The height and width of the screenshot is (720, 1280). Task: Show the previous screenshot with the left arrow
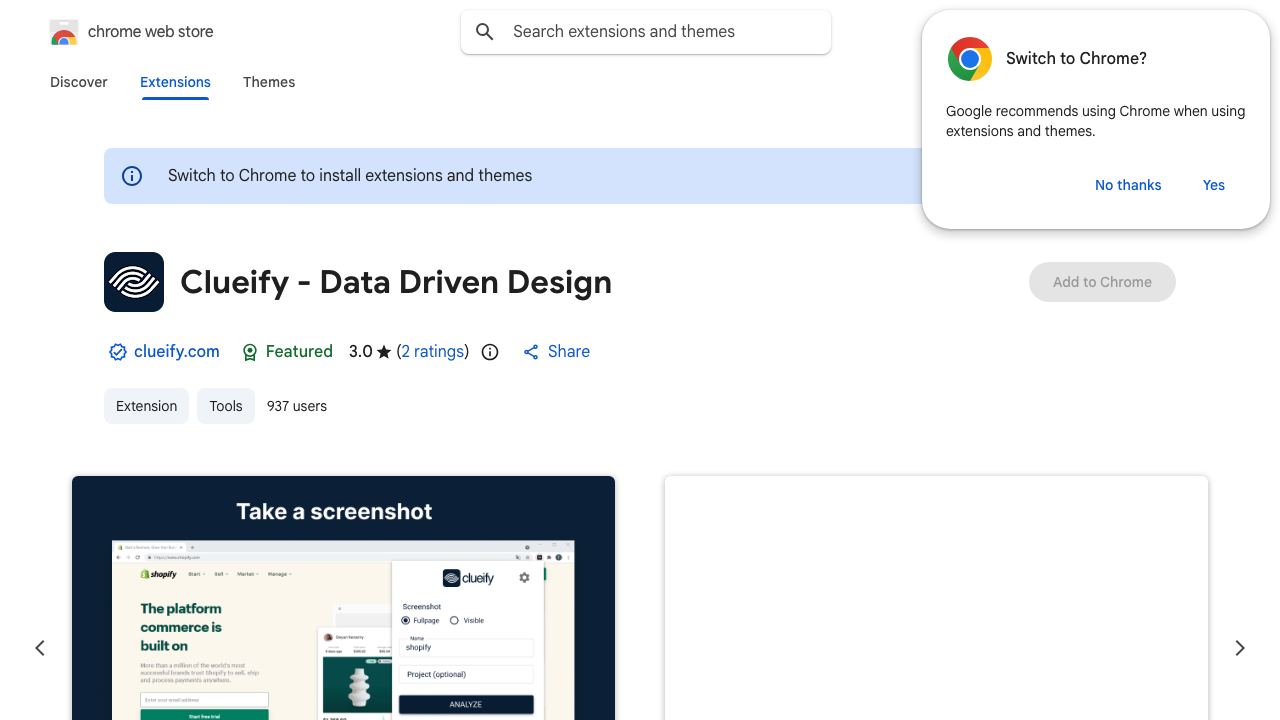tap(40, 648)
